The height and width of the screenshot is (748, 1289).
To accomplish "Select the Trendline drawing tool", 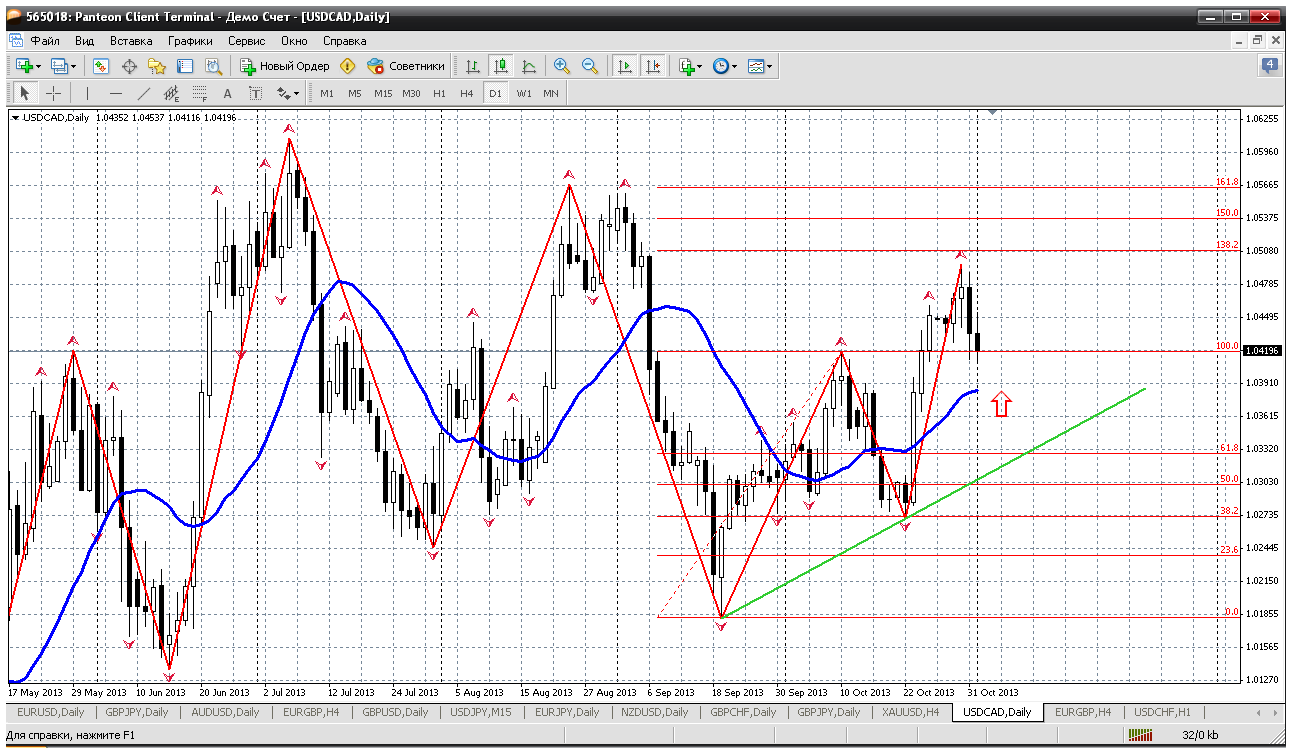I will point(144,93).
